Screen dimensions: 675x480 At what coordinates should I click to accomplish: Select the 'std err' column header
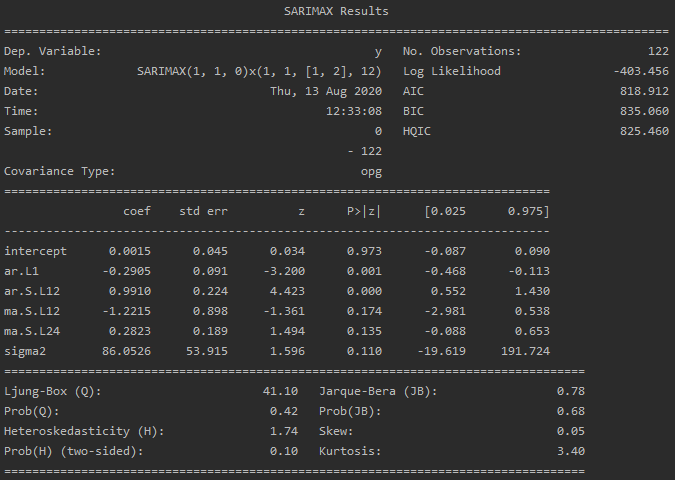(x=203, y=211)
